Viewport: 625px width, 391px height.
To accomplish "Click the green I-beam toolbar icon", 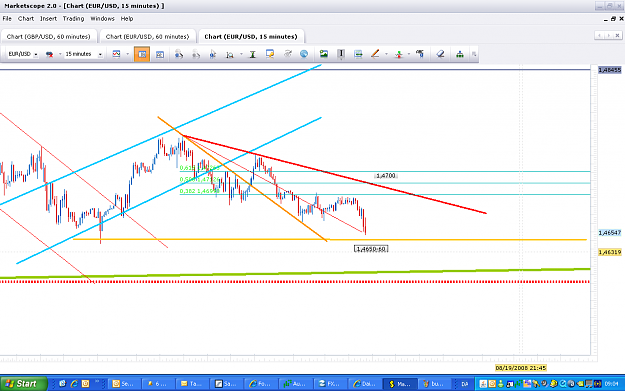I will point(252,54).
